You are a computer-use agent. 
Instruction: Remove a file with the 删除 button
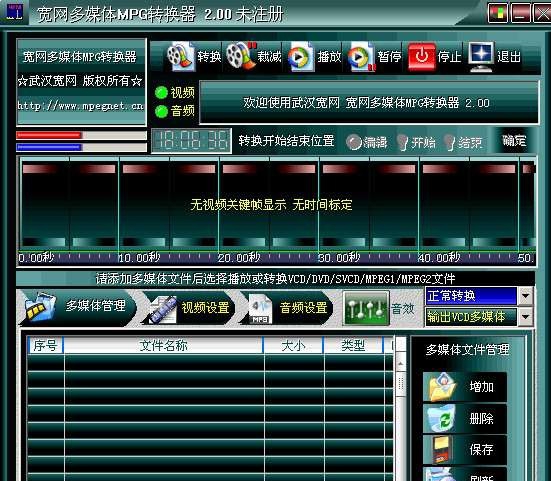[x=465, y=418]
